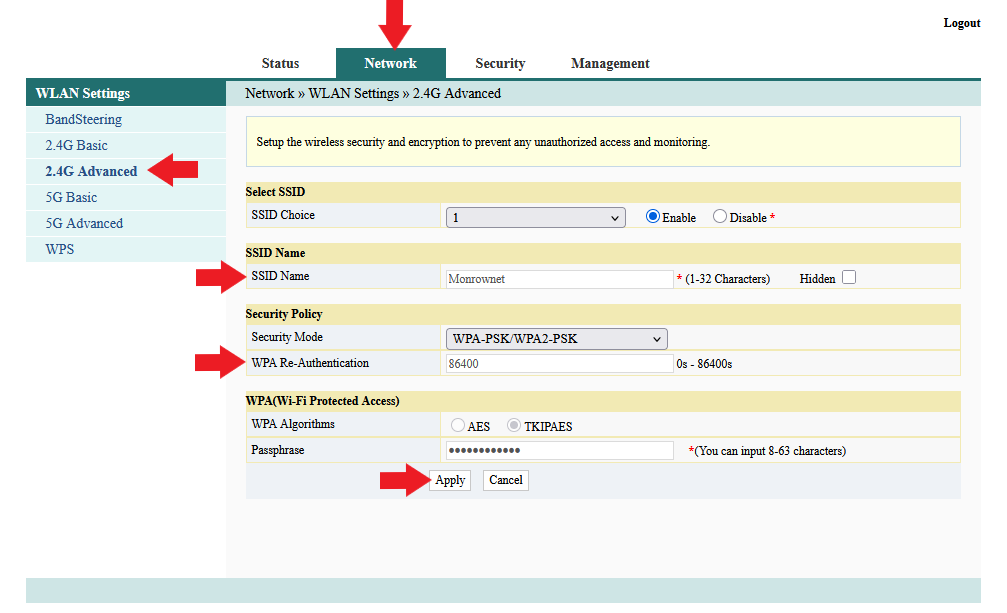Click the SSID Name input field
1007x613 pixels.
point(559,279)
